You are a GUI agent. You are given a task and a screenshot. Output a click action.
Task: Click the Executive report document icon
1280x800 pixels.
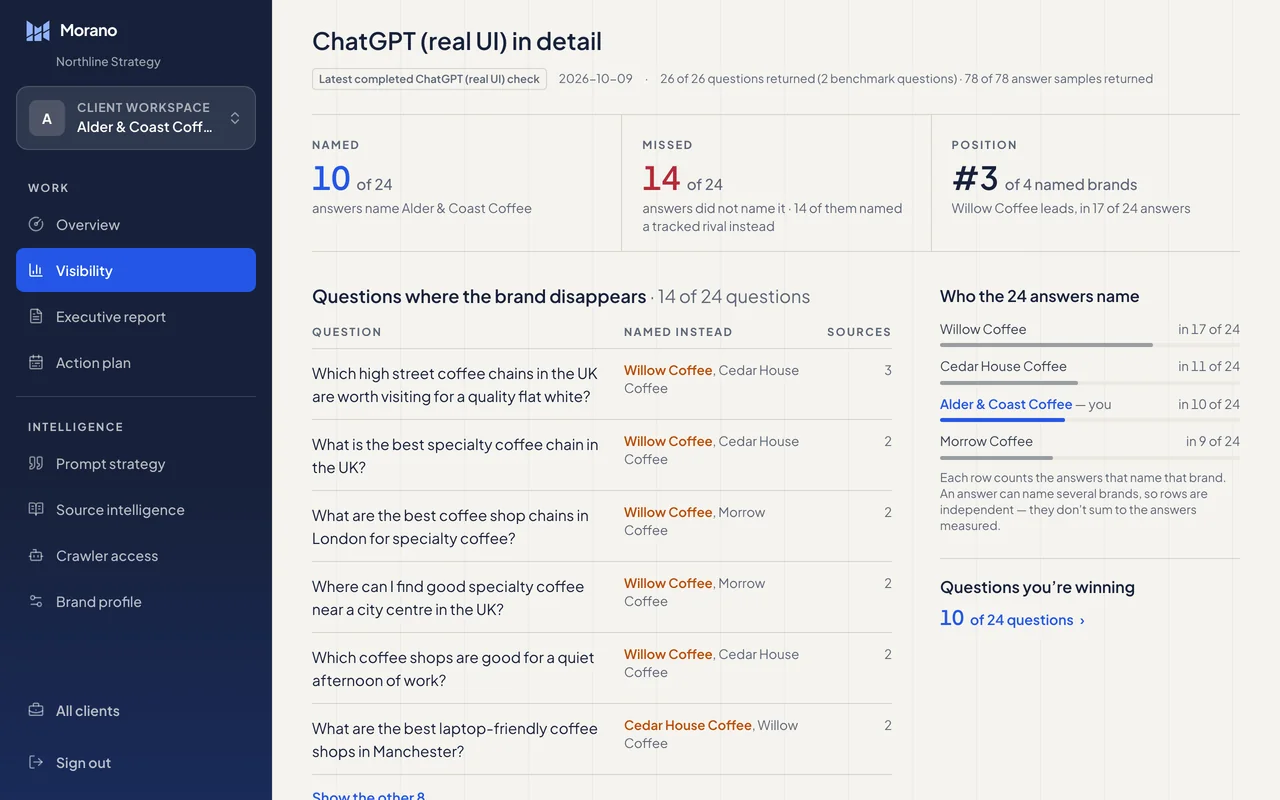coord(36,316)
